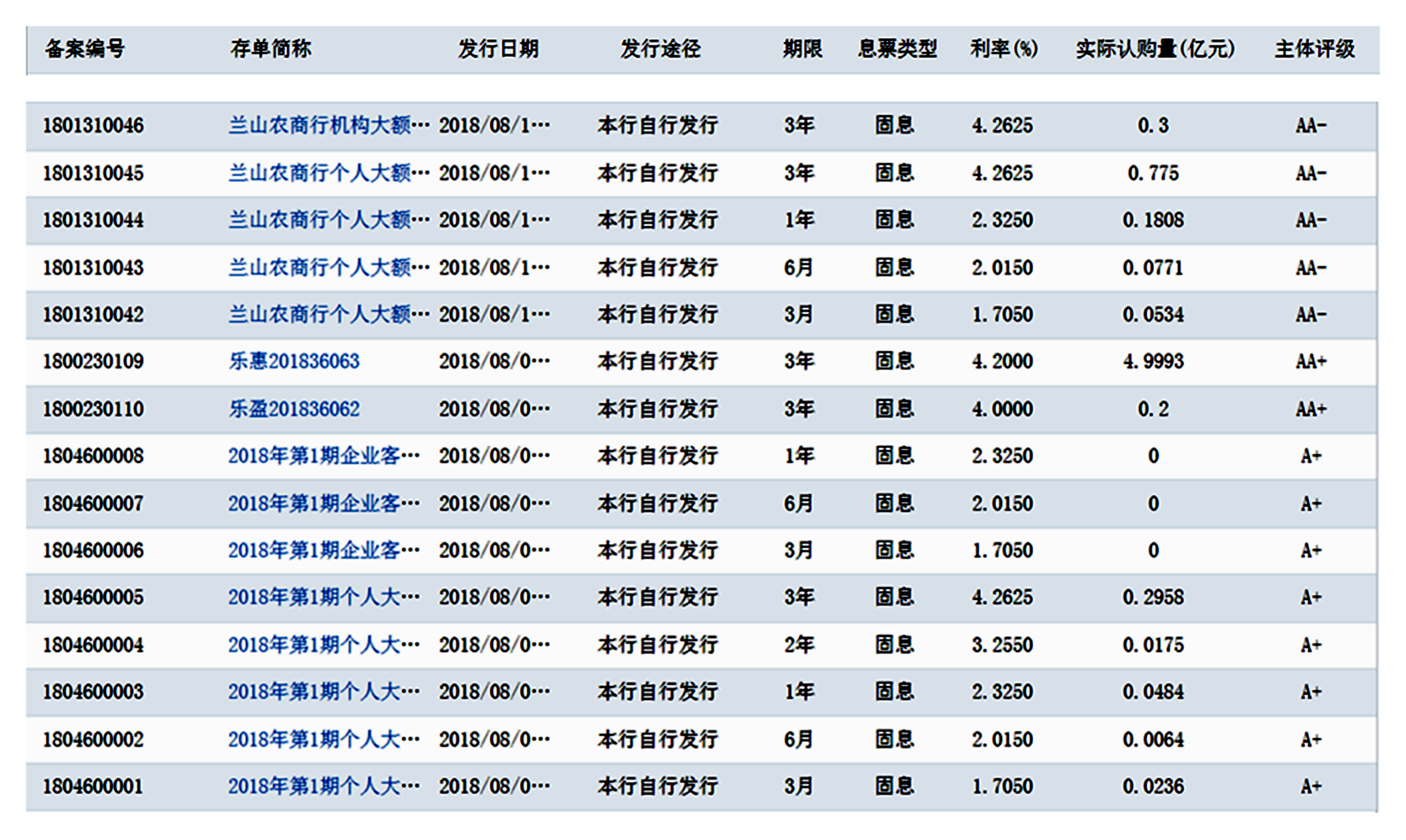The image size is (1406, 840).
Task: Select filing number 1804600008
Action: coord(93,456)
